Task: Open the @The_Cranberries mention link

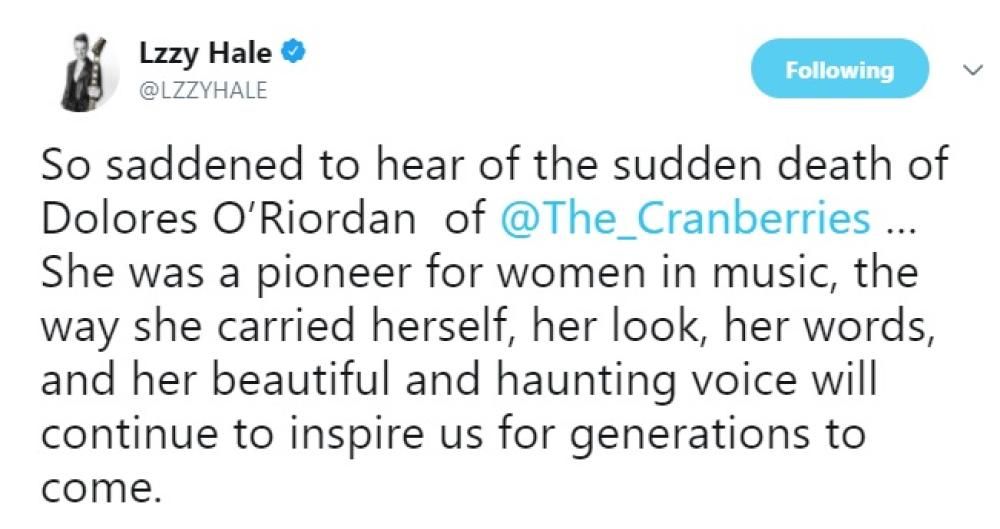Action: [684, 219]
